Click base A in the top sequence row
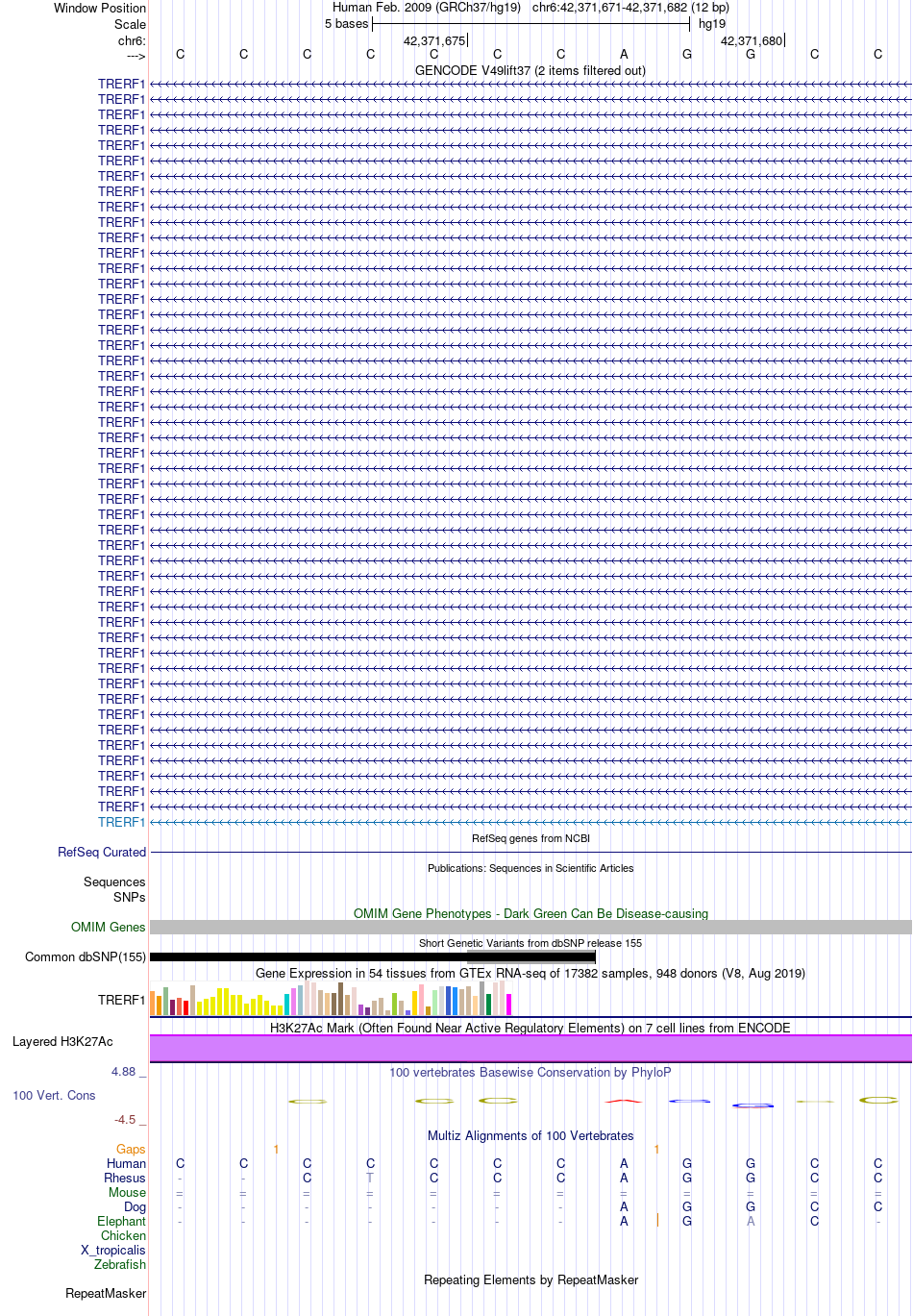Viewport: 913px width, 1316px height. coord(624,54)
